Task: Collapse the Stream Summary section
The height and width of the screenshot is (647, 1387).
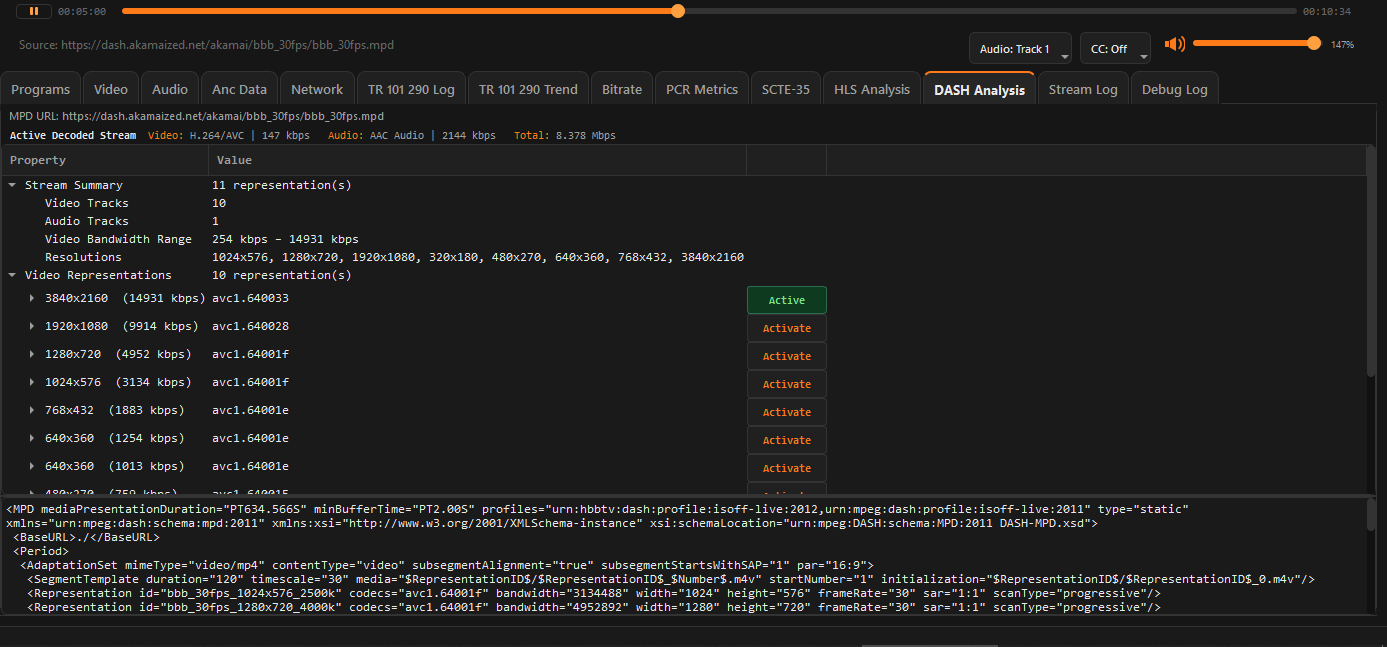Action: coord(13,185)
